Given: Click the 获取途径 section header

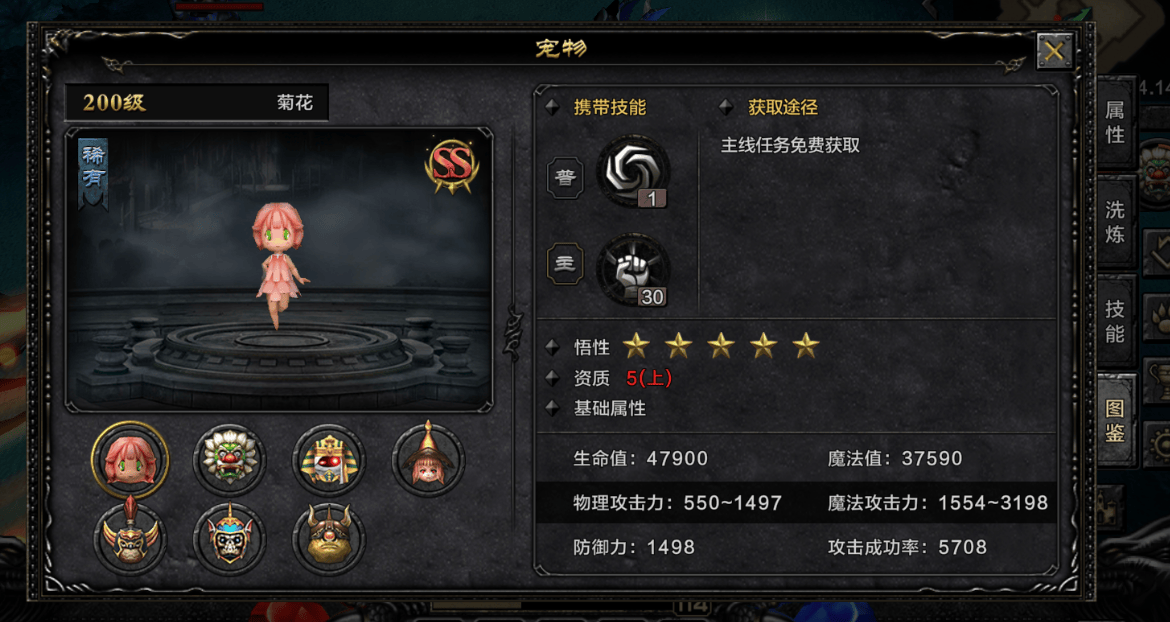Looking at the screenshot, I should (783, 107).
